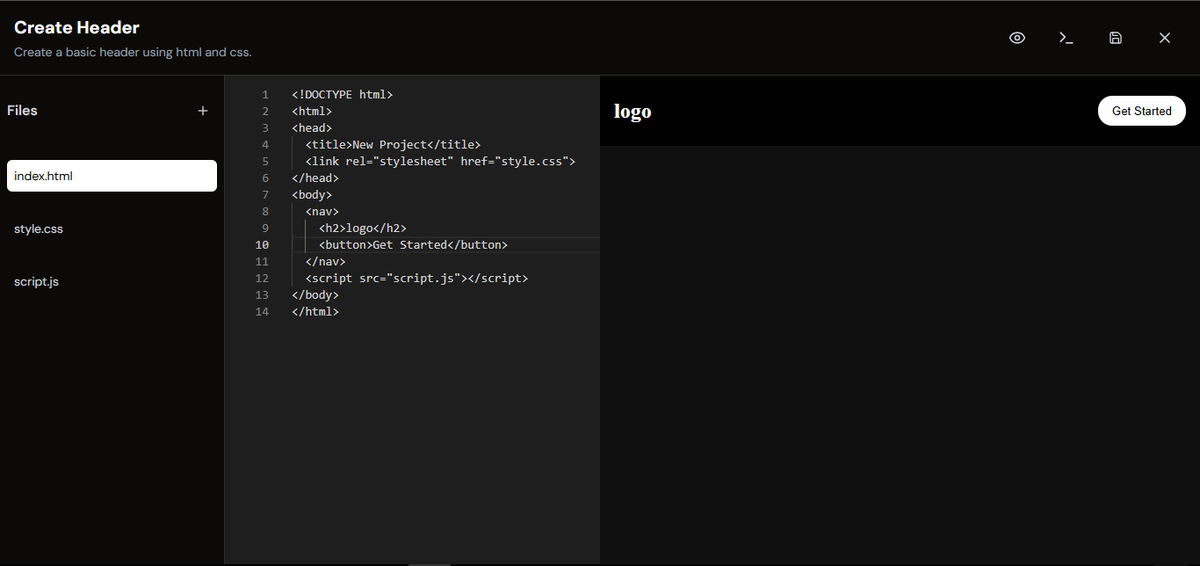Click the script src code line
This screenshot has height=566, width=1200.
click(416, 278)
